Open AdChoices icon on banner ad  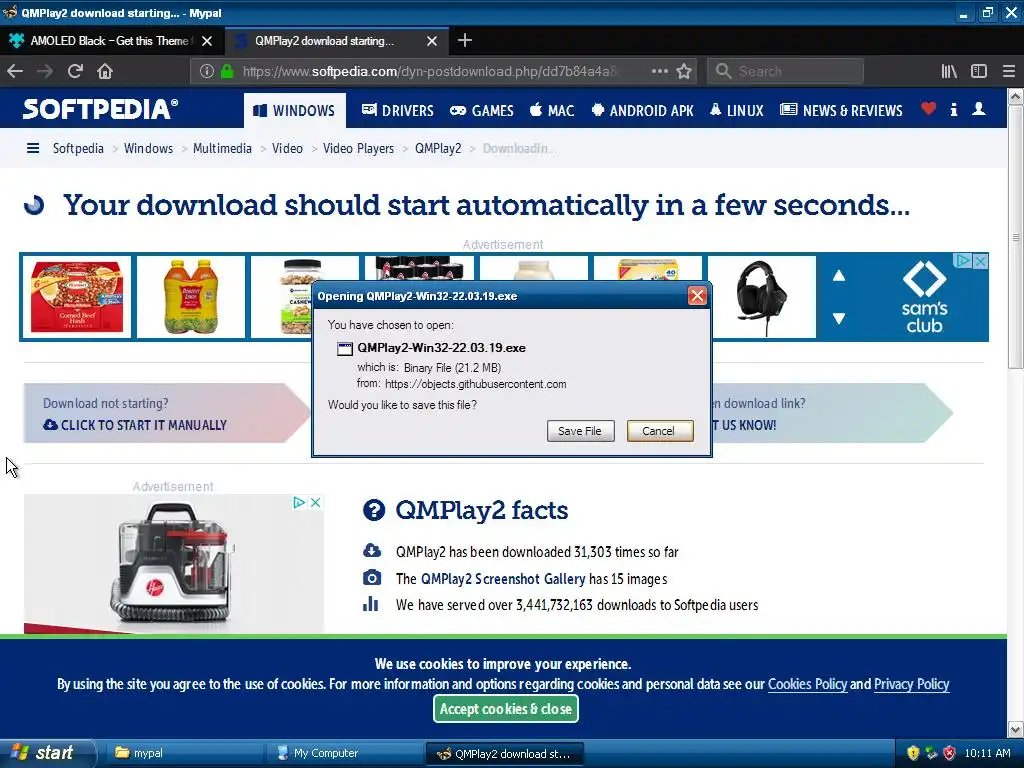coord(963,261)
